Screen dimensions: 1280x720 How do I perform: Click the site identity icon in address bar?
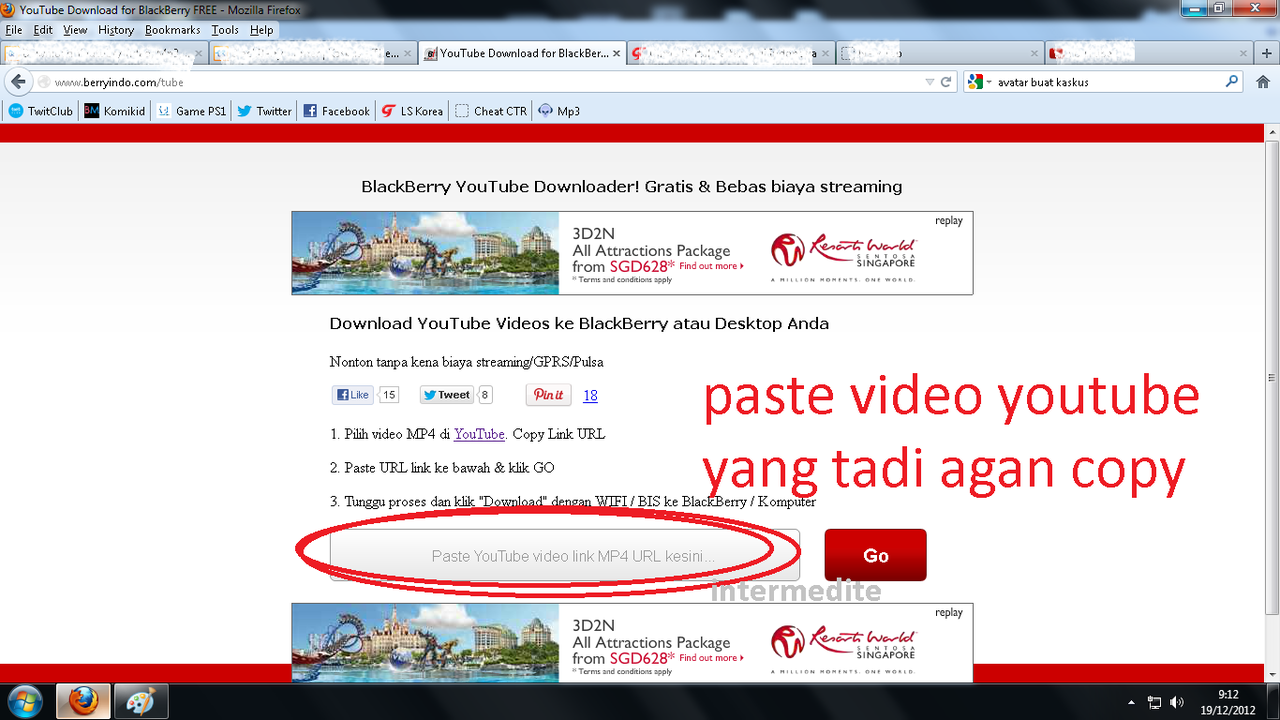point(43,82)
